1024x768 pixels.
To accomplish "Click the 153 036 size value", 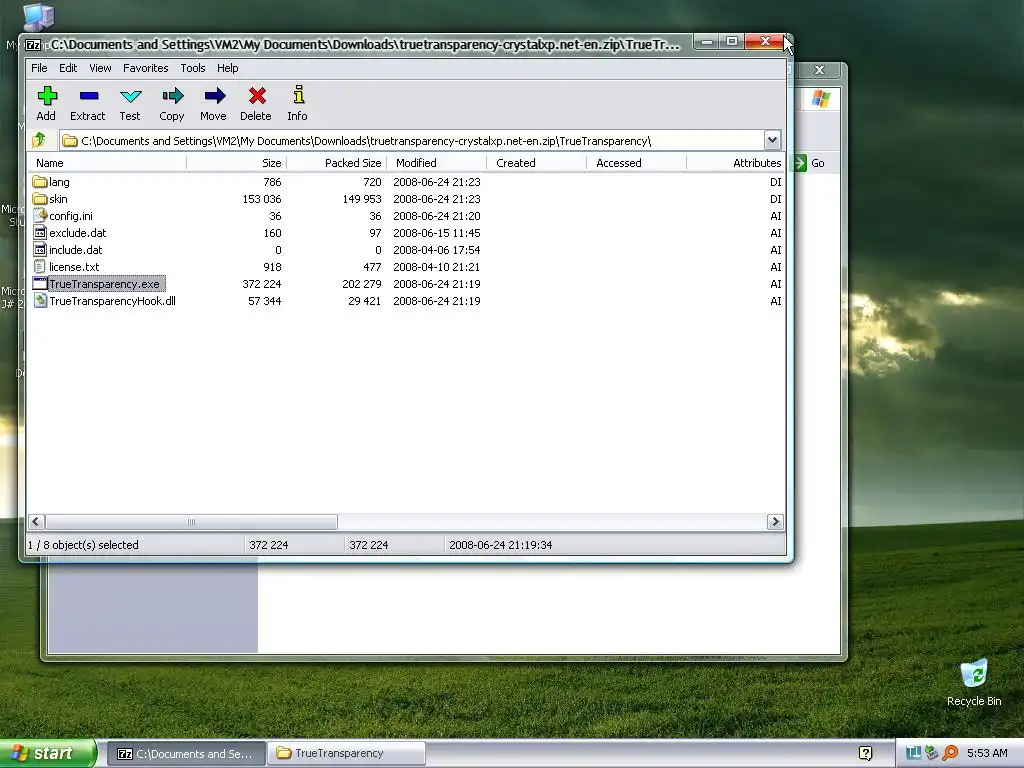I will pos(261,199).
